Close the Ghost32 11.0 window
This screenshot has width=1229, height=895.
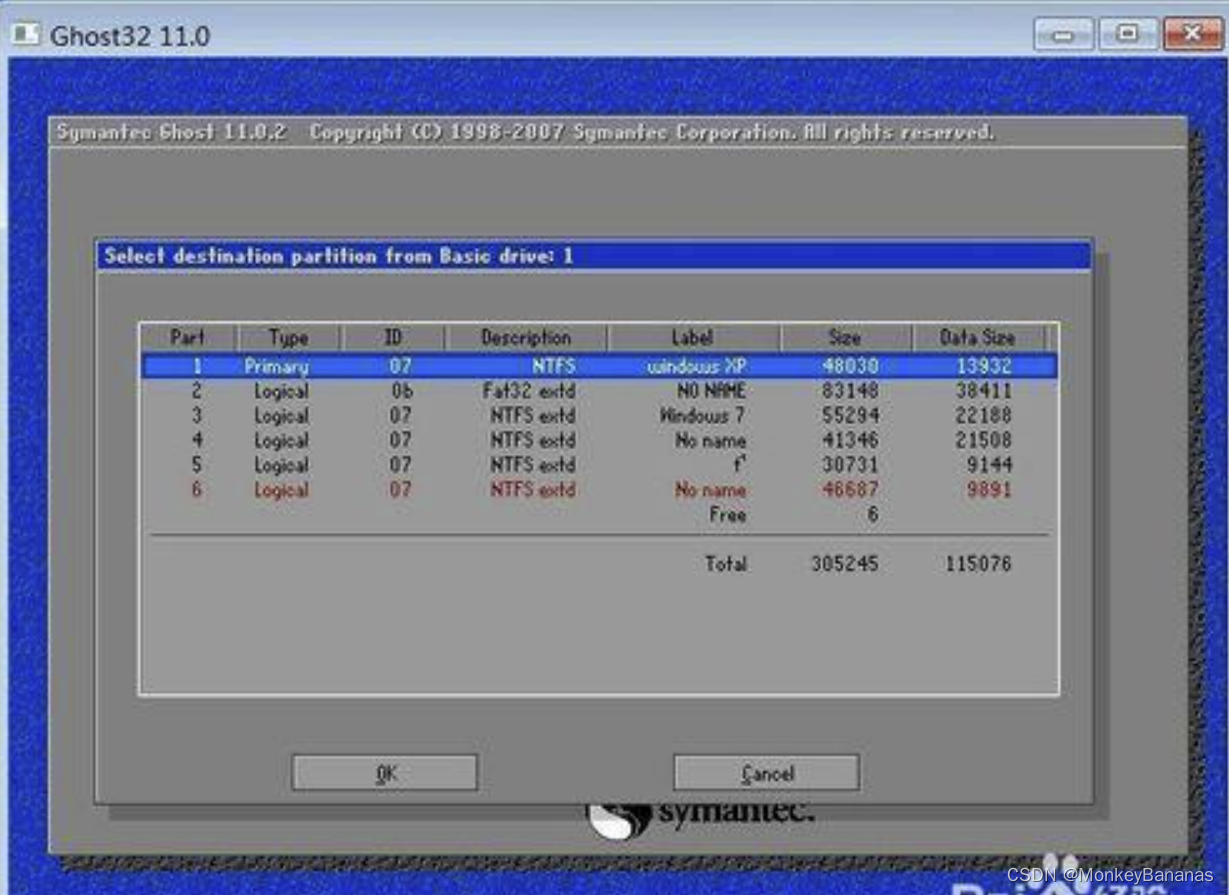[1193, 35]
